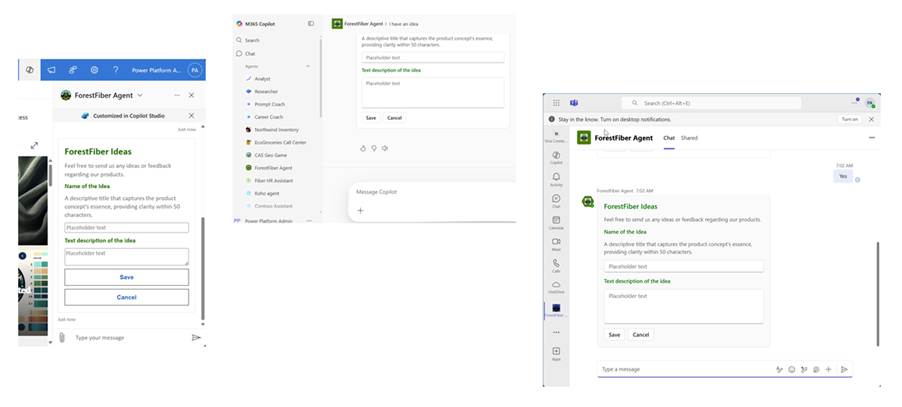Click the wide Cancel button in the Copilot Studio panel
Image resolution: width=902 pixels, height=407 pixels.
(126, 297)
